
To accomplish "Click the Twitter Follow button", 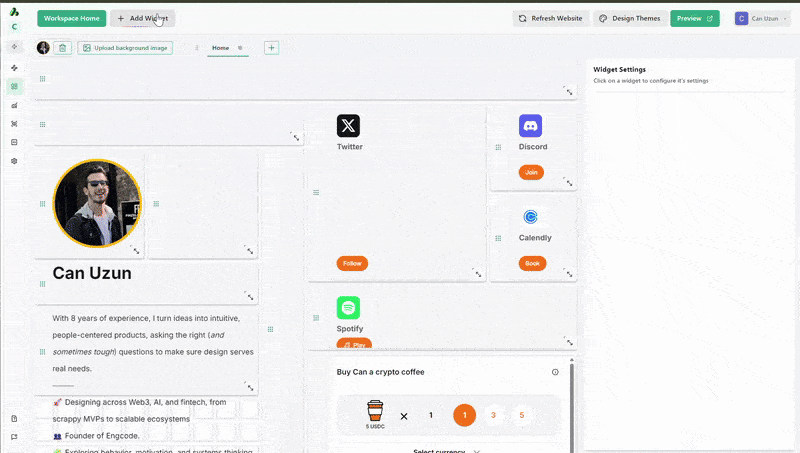I will [352, 263].
